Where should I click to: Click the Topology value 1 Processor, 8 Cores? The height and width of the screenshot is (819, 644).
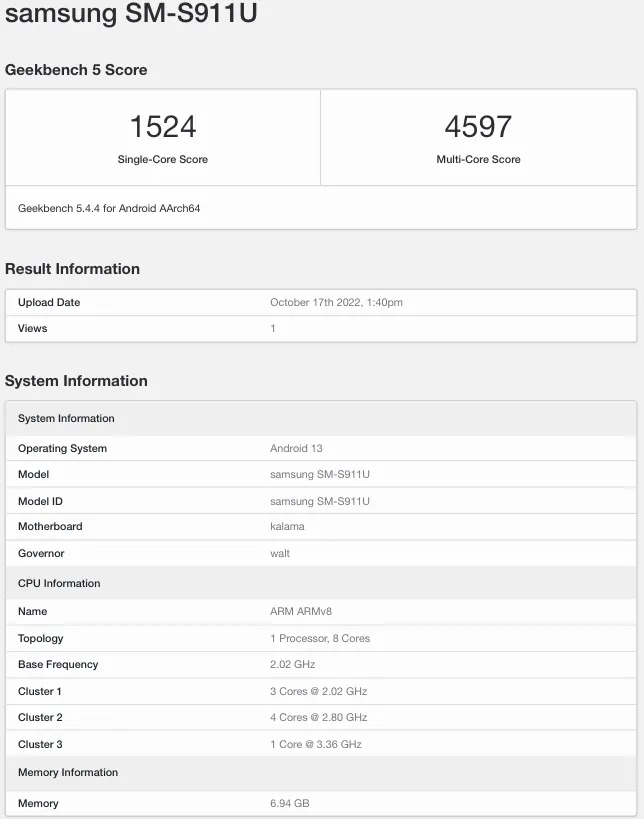[x=320, y=638]
